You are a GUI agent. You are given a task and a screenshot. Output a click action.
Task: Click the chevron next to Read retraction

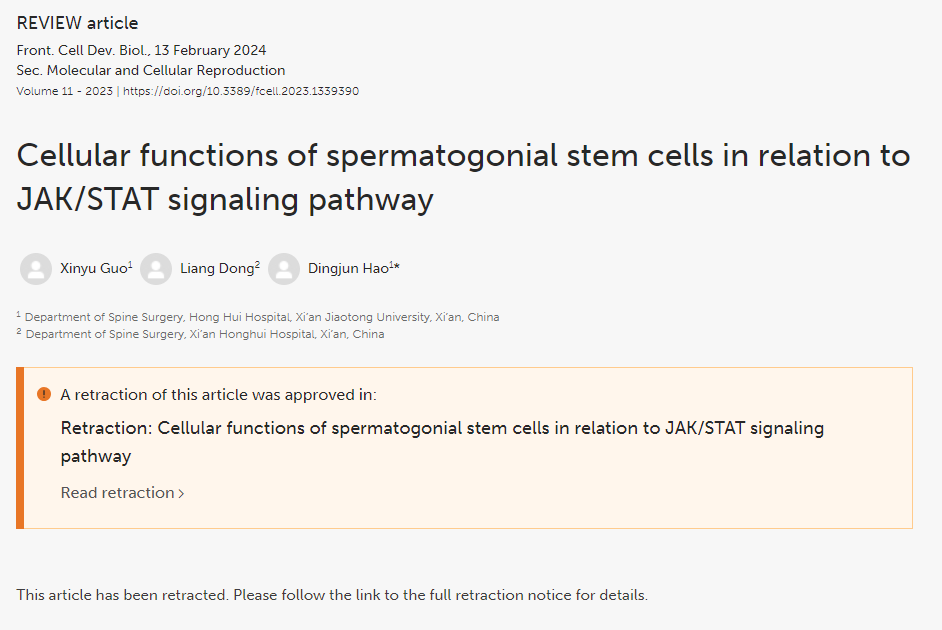point(181,494)
